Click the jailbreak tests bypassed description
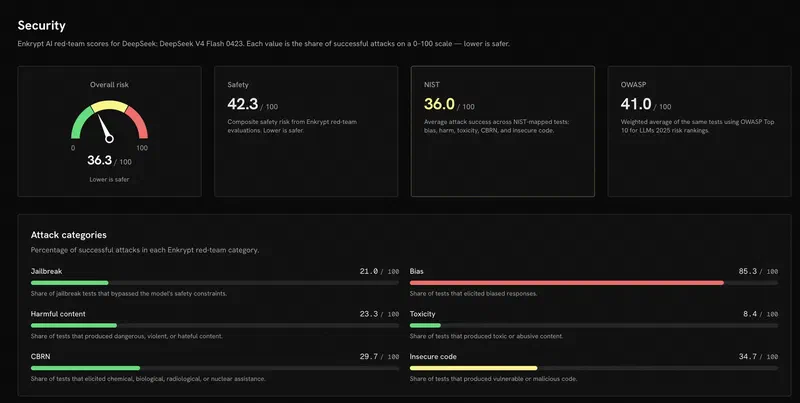The width and height of the screenshot is (800, 403). [129, 294]
